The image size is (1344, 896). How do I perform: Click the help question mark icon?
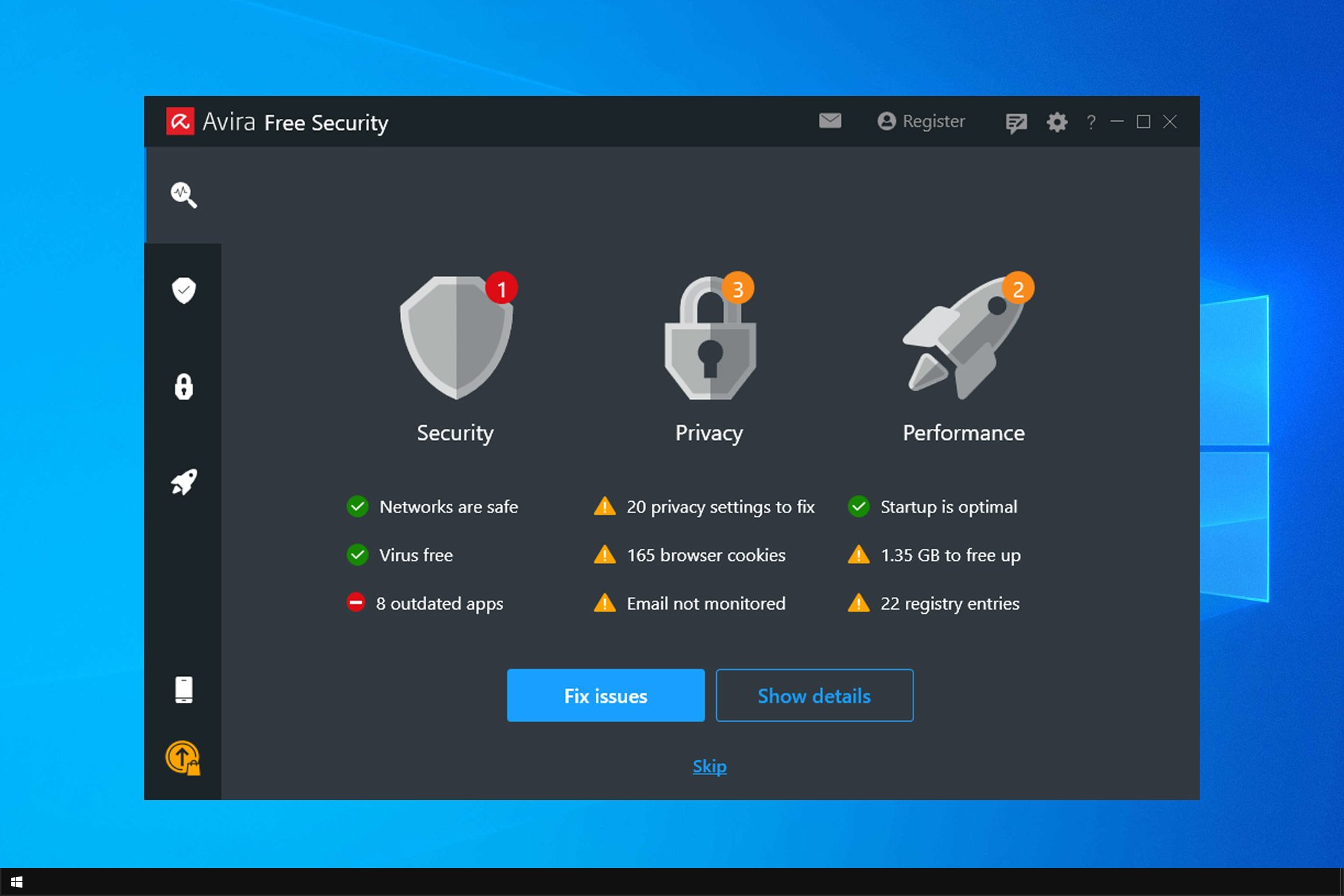tap(1091, 122)
